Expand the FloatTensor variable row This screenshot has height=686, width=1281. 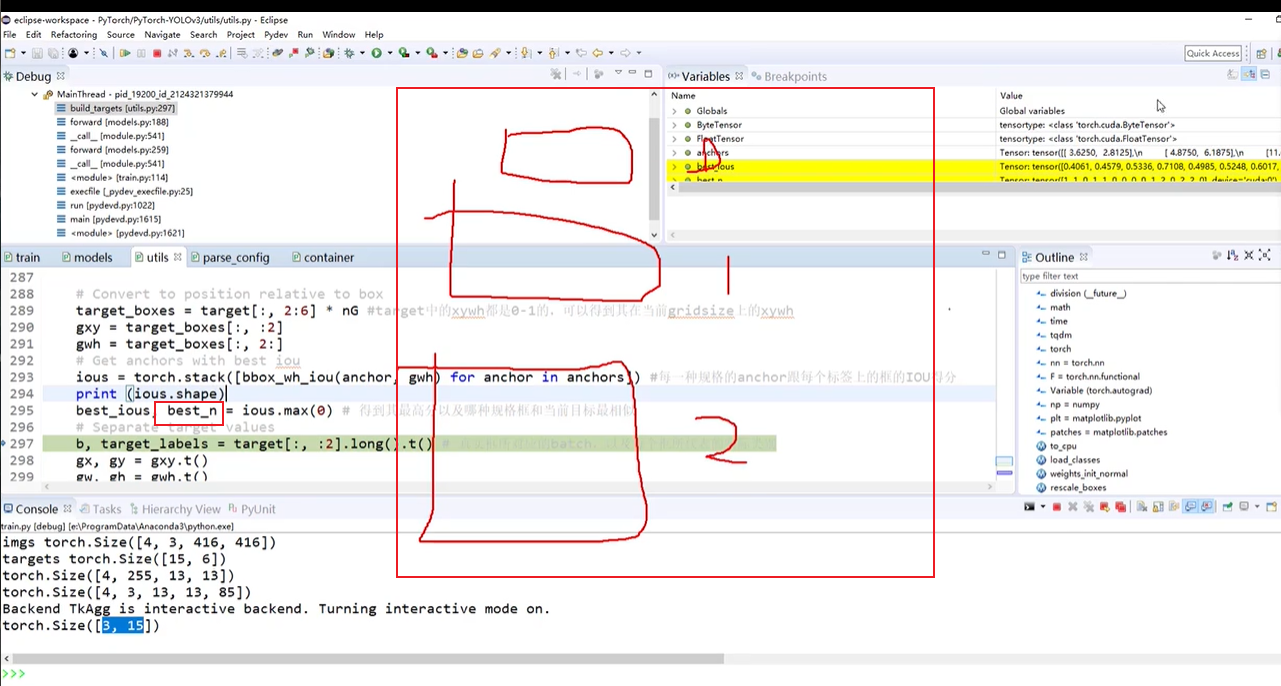click(x=674, y=139)
